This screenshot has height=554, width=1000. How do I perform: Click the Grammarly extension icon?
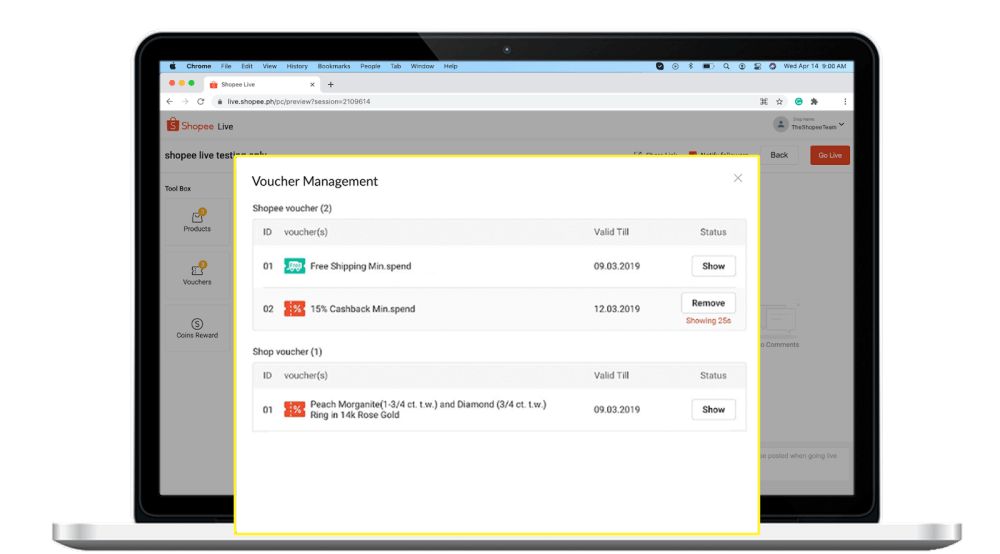point(798,101)
